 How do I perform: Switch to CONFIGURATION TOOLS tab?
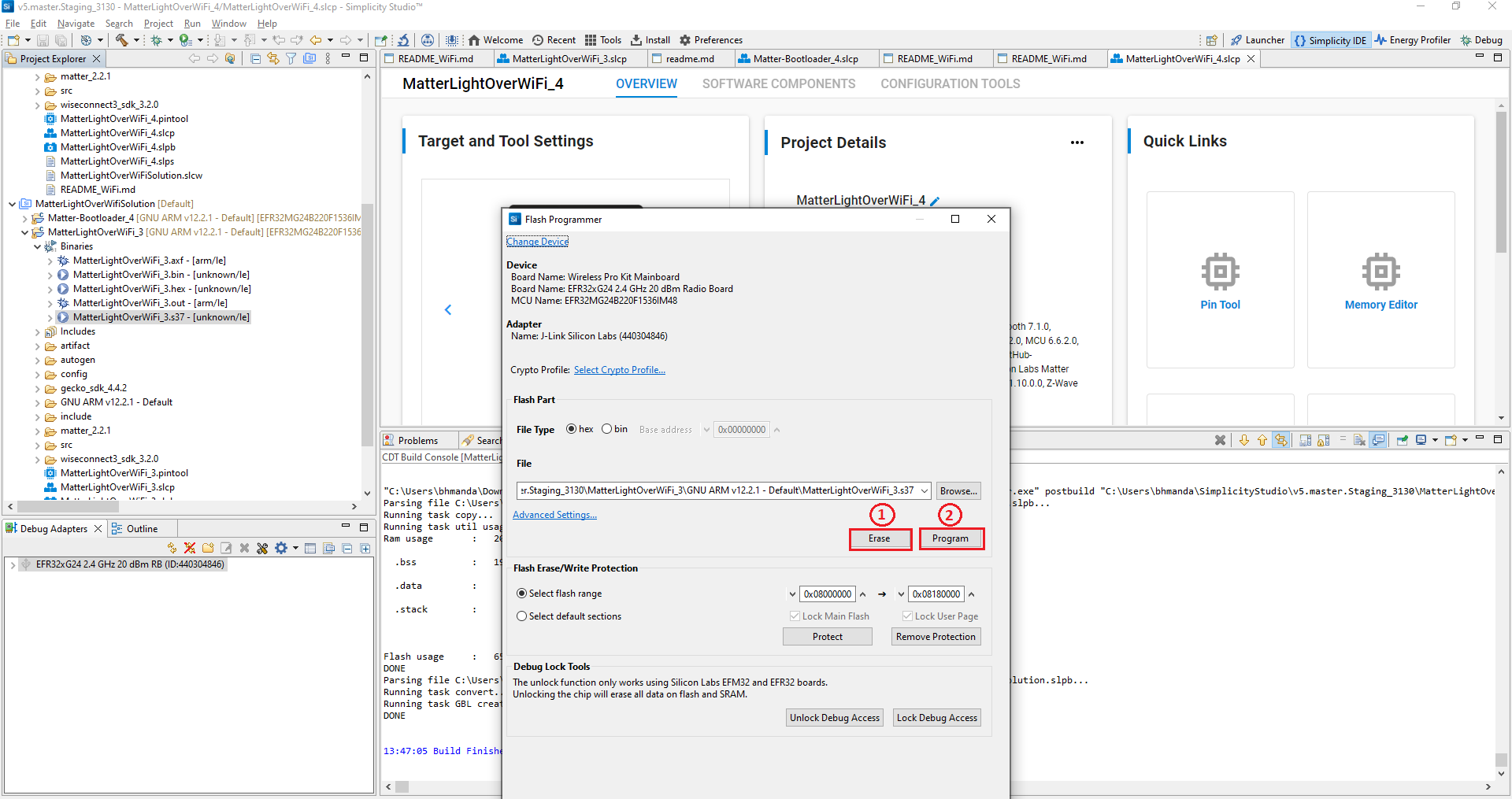tap(950, 84)
